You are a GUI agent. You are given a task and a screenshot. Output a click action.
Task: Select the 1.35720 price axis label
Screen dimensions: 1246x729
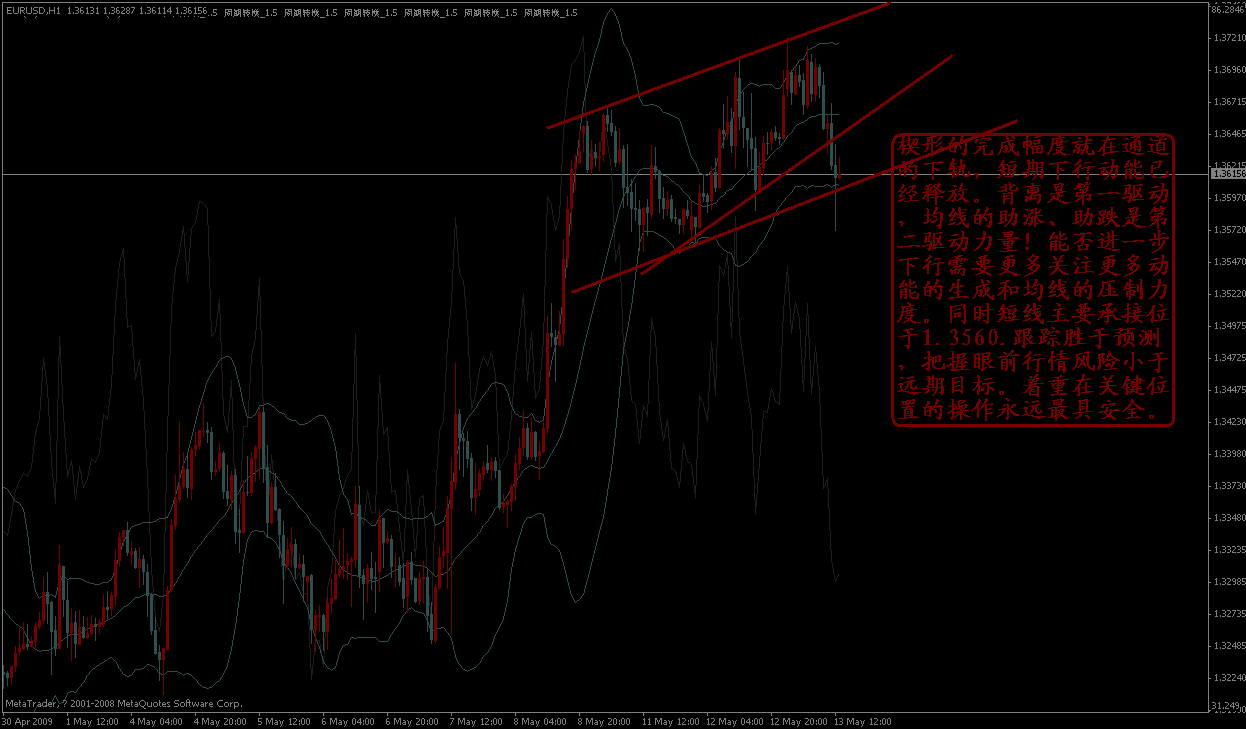coord(1228,230)
